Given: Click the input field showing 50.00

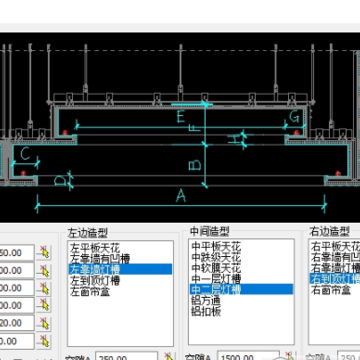Looking at the screenshot, I should click(x=17, y=253).
